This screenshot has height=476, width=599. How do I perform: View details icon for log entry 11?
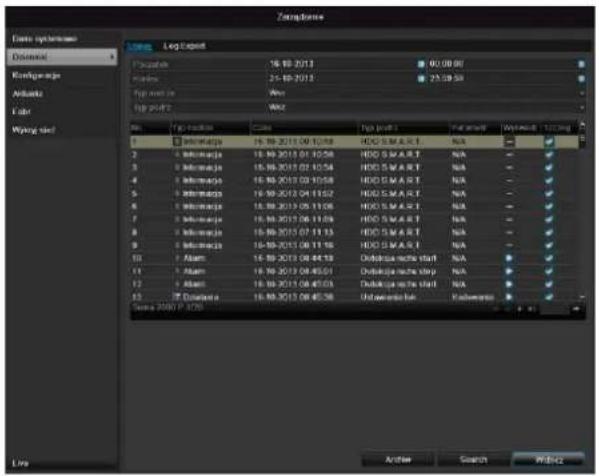549,271
